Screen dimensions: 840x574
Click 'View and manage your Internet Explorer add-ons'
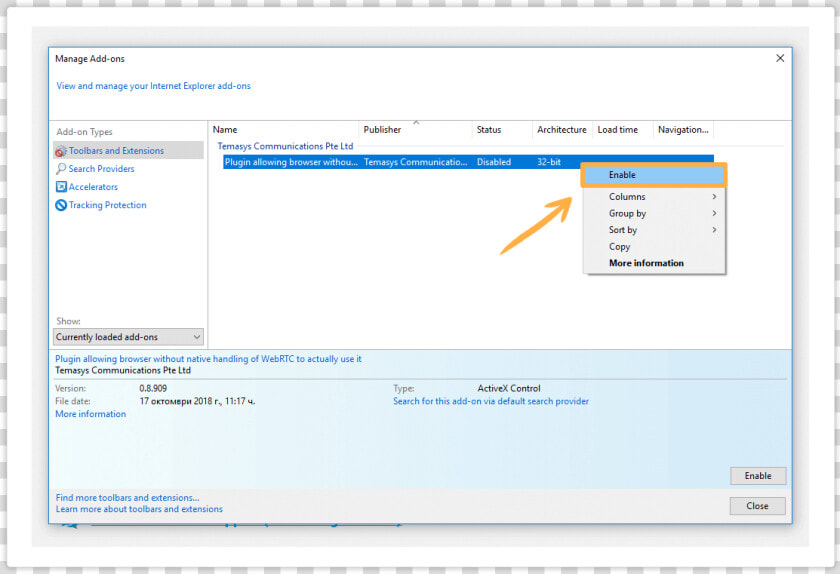[x=153, y=86]
